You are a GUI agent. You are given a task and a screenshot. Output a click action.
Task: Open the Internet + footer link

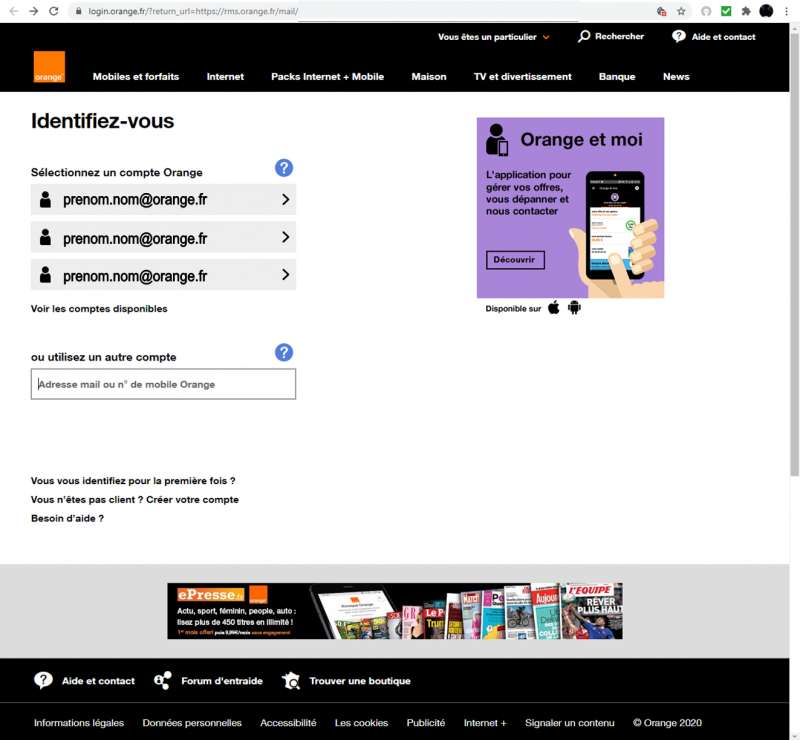[x=485, y=723]
